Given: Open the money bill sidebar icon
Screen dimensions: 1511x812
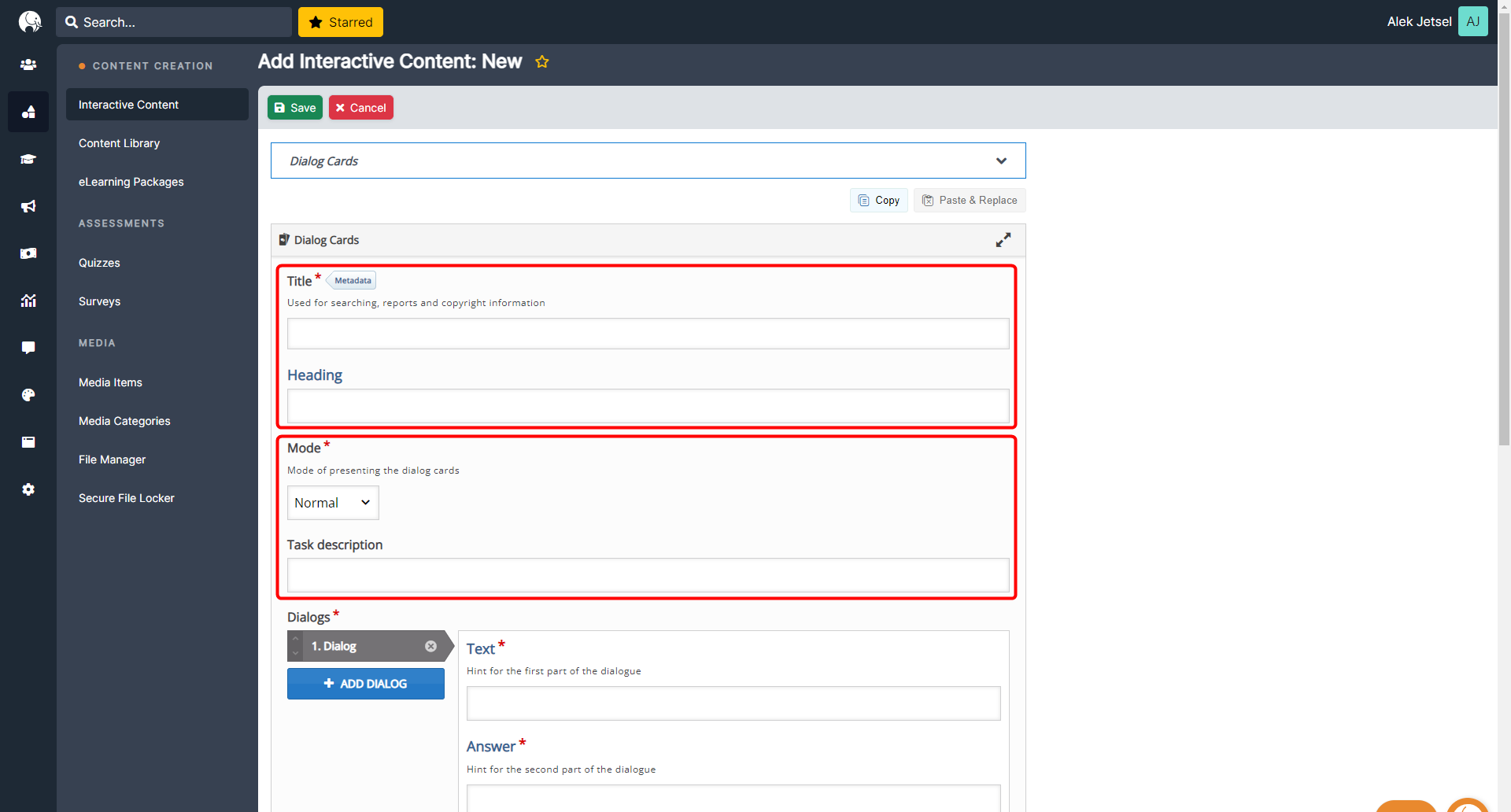Looking at the screenshot, I should coord(28,253).
